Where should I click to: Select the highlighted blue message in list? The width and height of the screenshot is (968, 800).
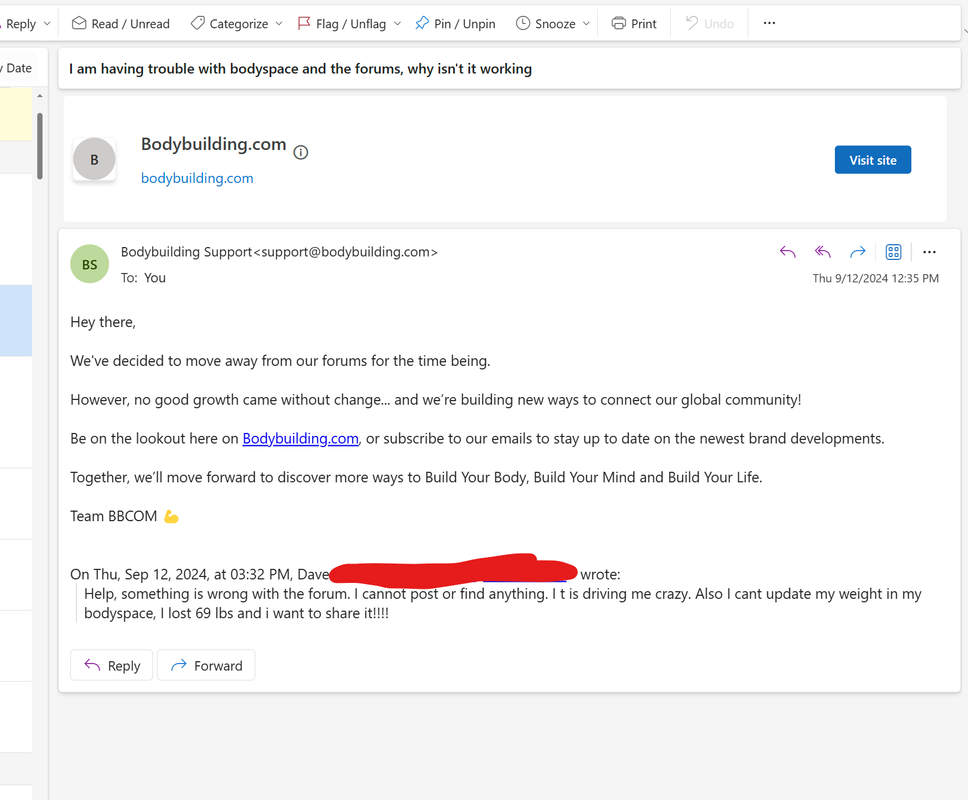[x=16, y=321]
